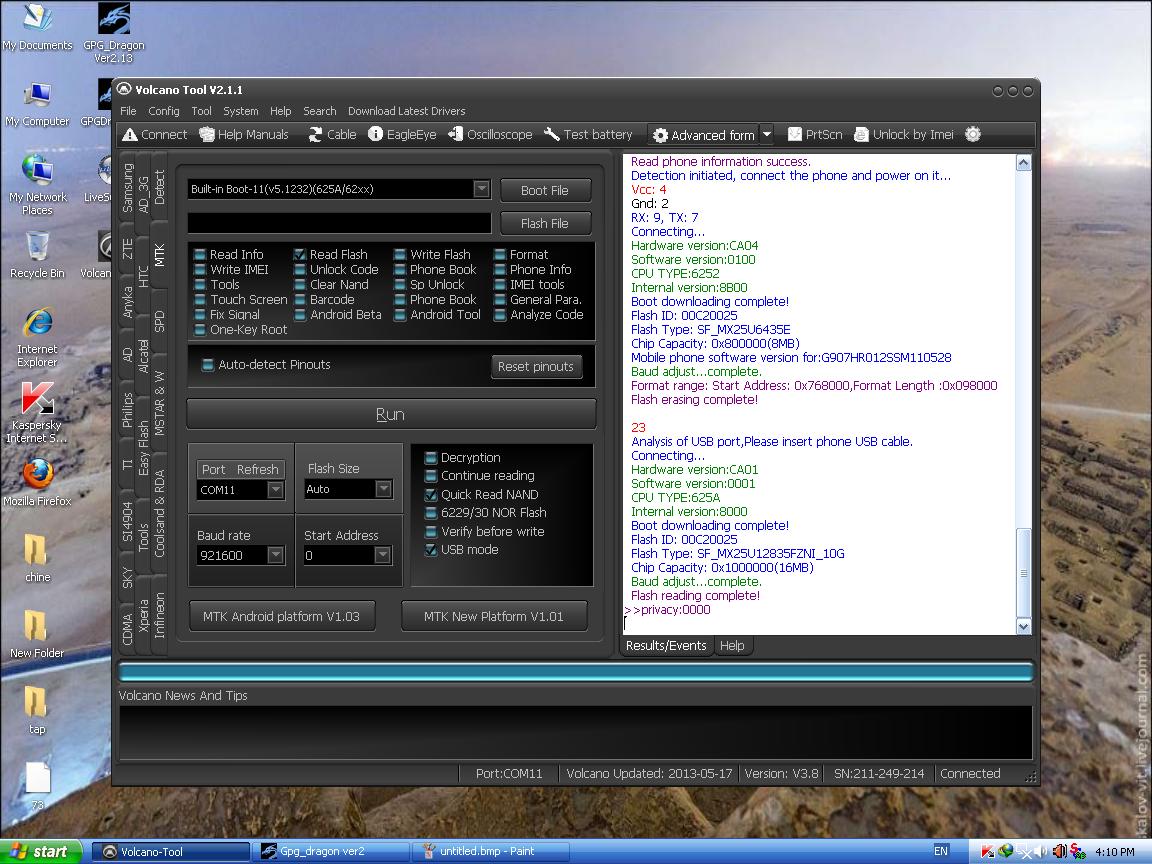Open the EagleEye tool
1152x864 pixels.
pyautogui.click(x=402, y=134)
